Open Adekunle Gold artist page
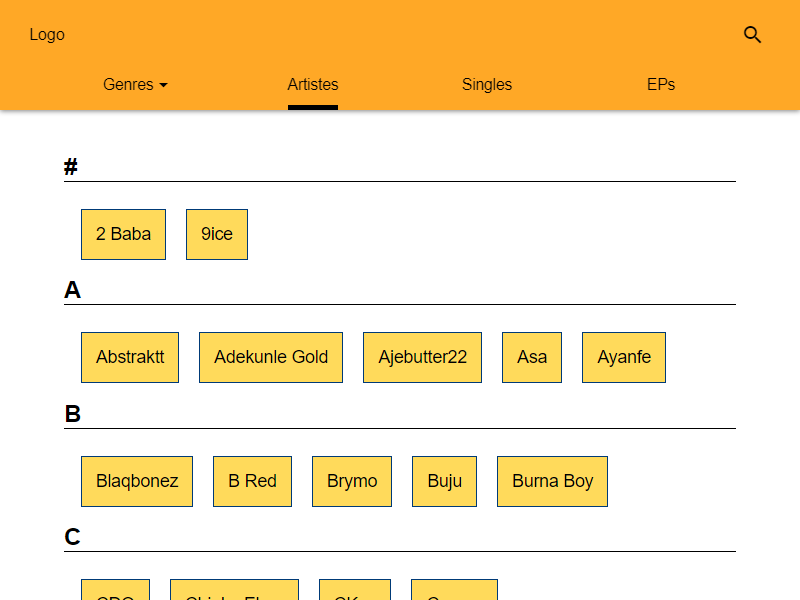 pyautogui.click(x=271, y=357)
